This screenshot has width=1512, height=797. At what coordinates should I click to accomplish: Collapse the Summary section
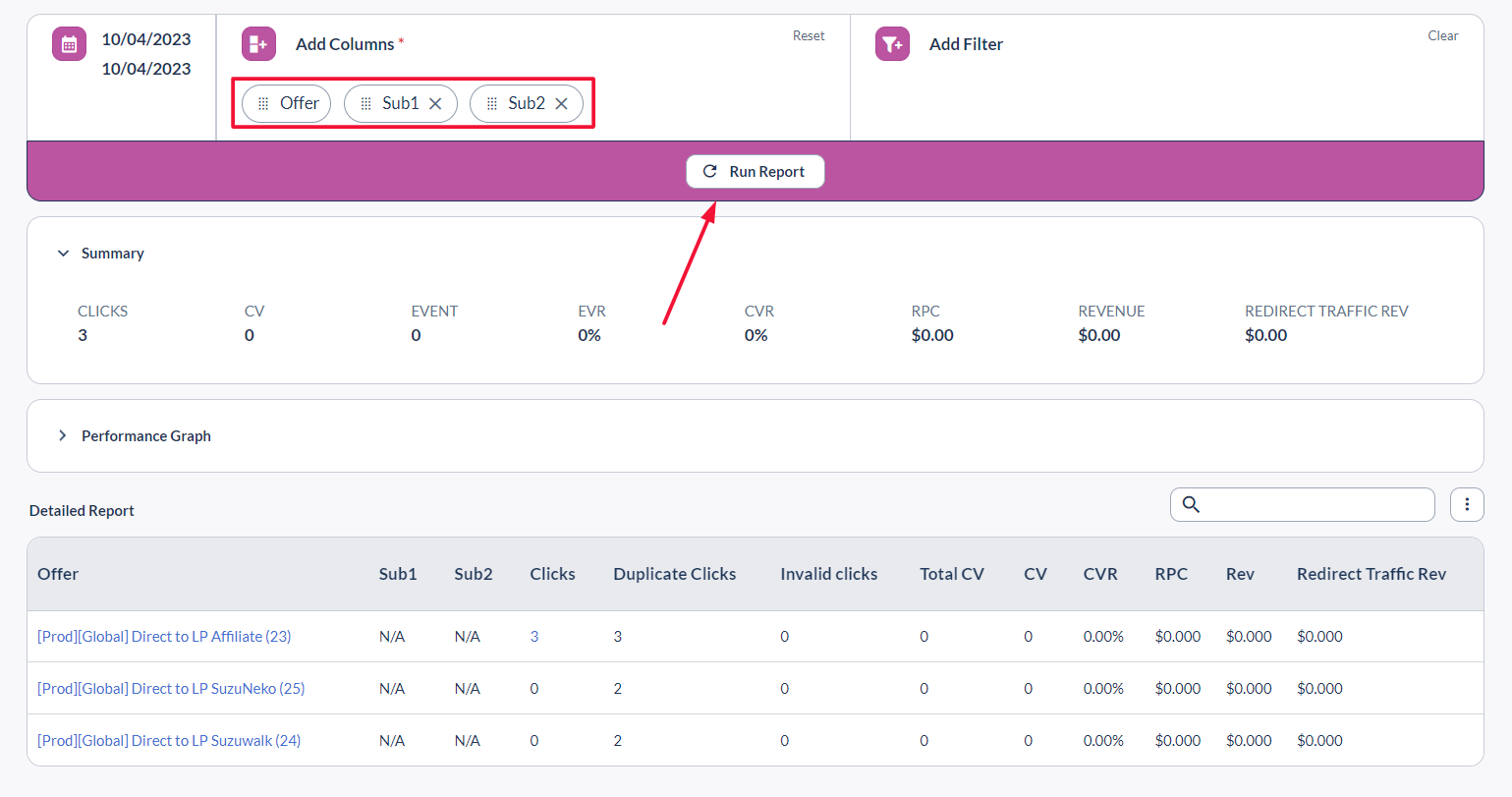click(64, 254)
